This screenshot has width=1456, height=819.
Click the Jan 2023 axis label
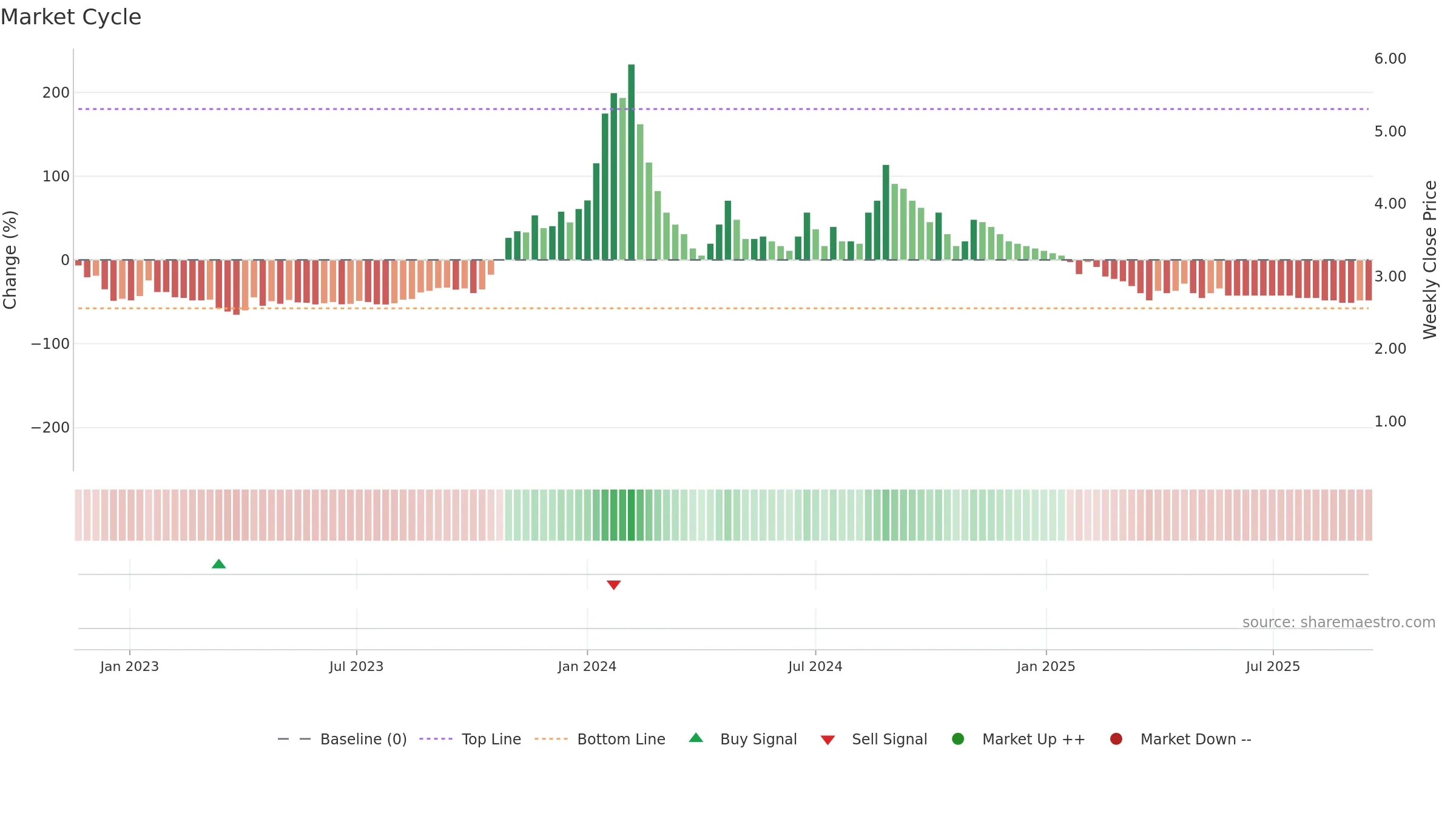pos(129,667)
